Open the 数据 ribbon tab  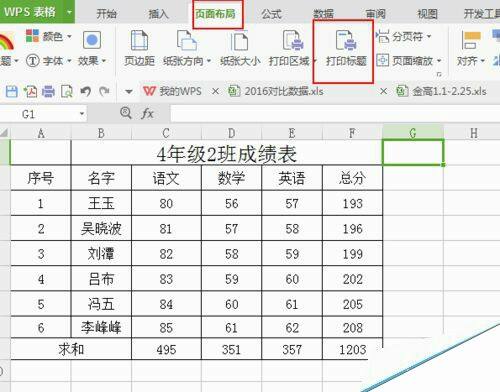click(x=323, y=14)
